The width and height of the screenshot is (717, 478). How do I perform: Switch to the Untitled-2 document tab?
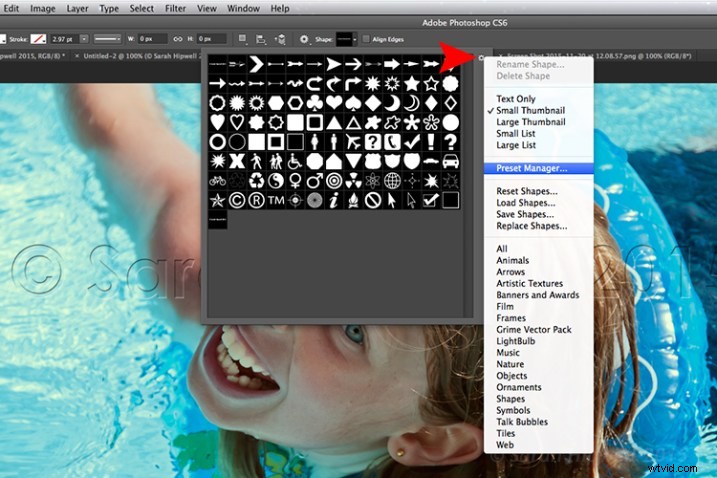point(142,56)
